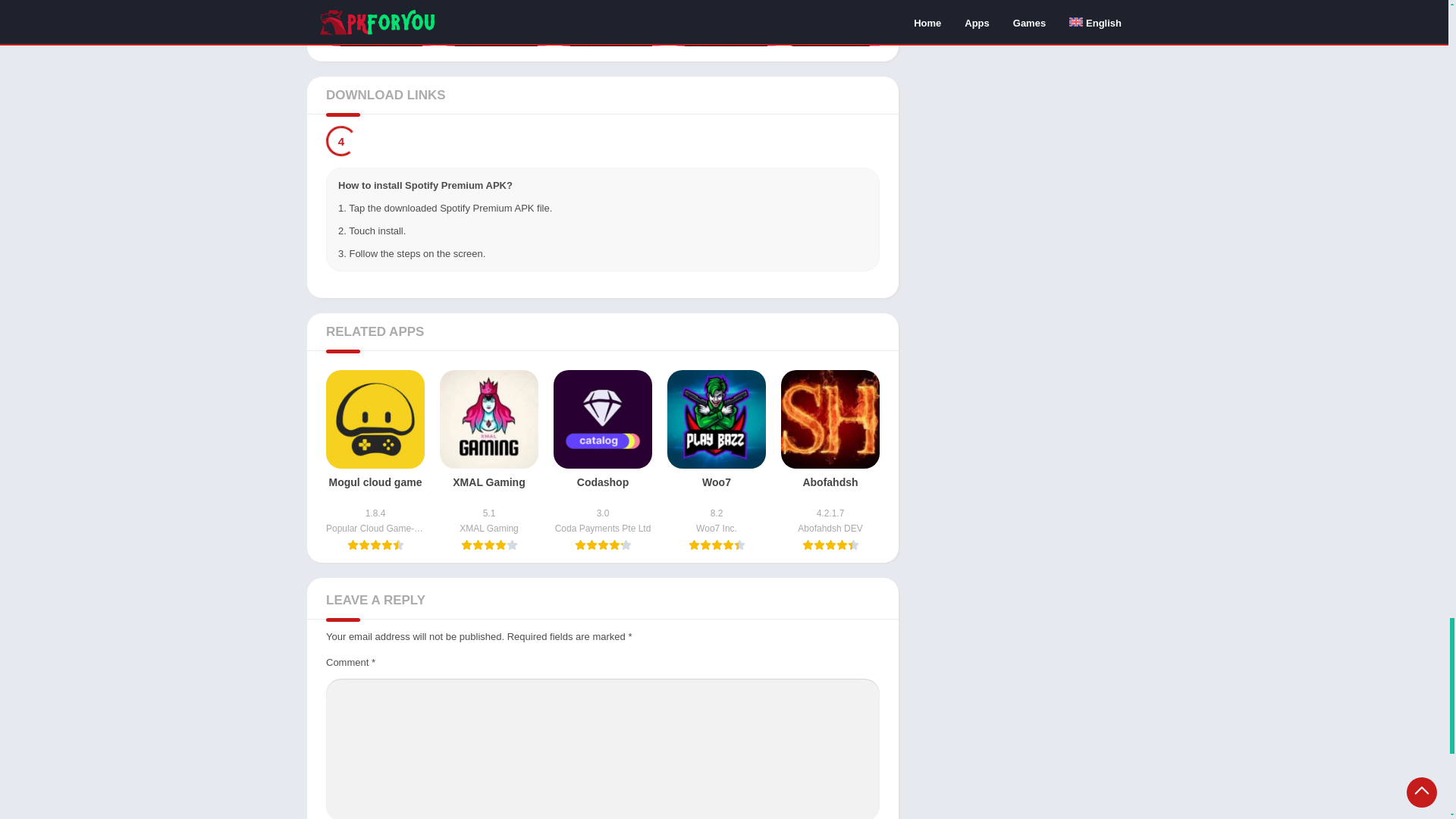1456x819 pixels.
Task: Click the Abofahdsh title link
Action: tap(830, 482)
